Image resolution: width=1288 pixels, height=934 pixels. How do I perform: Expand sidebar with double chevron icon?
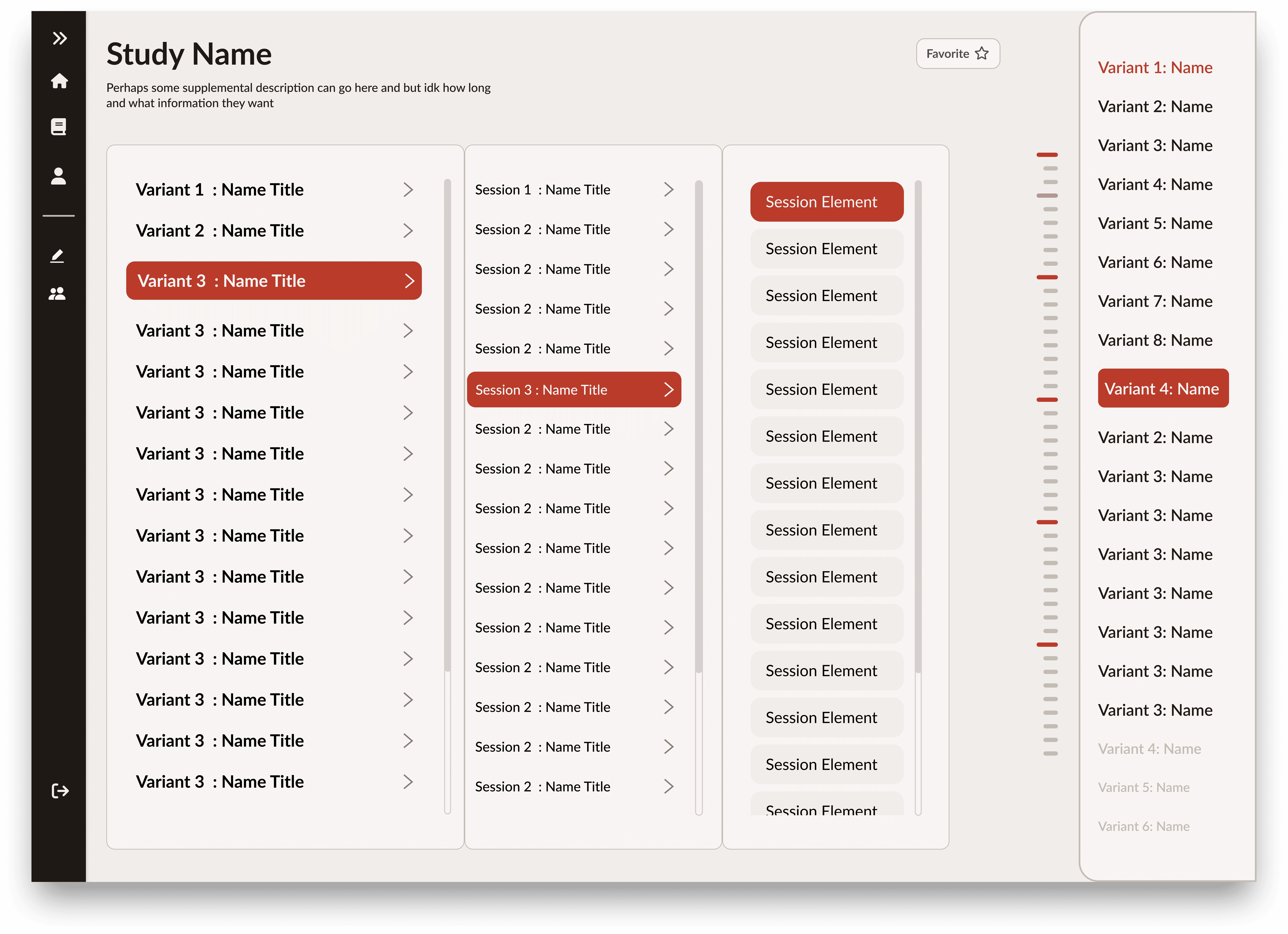coord(60,38)
